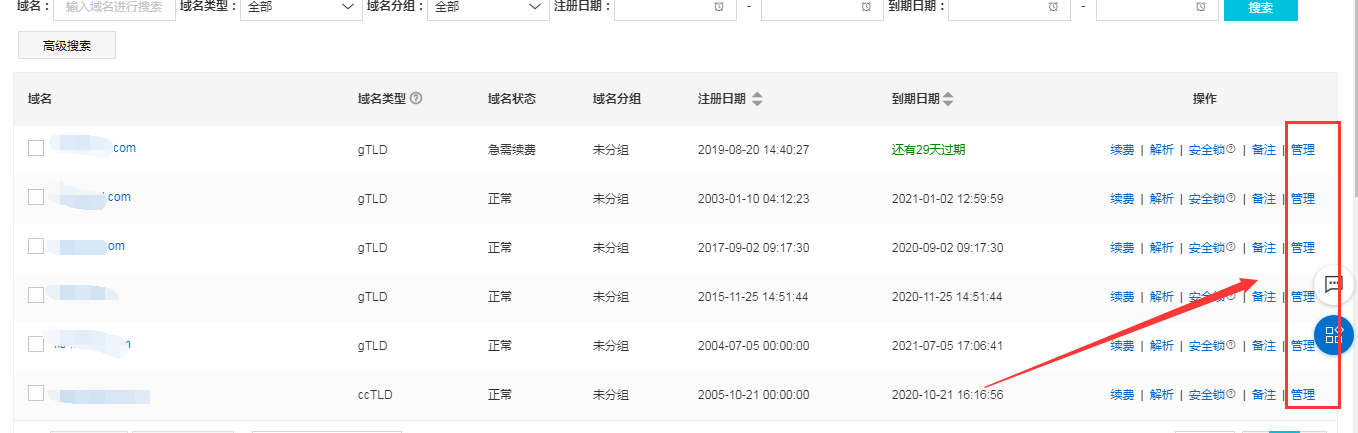Tick checkbox for domain registered 2003-01-10
Image resolution: width=1358 pixels, height=433 pixels.
tap(36, 197)
